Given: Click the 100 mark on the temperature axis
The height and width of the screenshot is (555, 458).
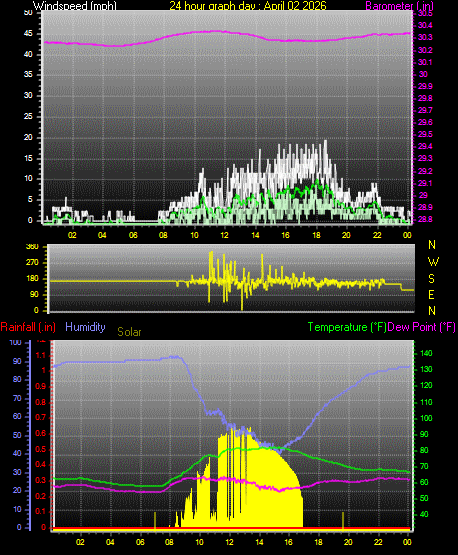Looking at the screenshot, I should click(x=426, y=418).
